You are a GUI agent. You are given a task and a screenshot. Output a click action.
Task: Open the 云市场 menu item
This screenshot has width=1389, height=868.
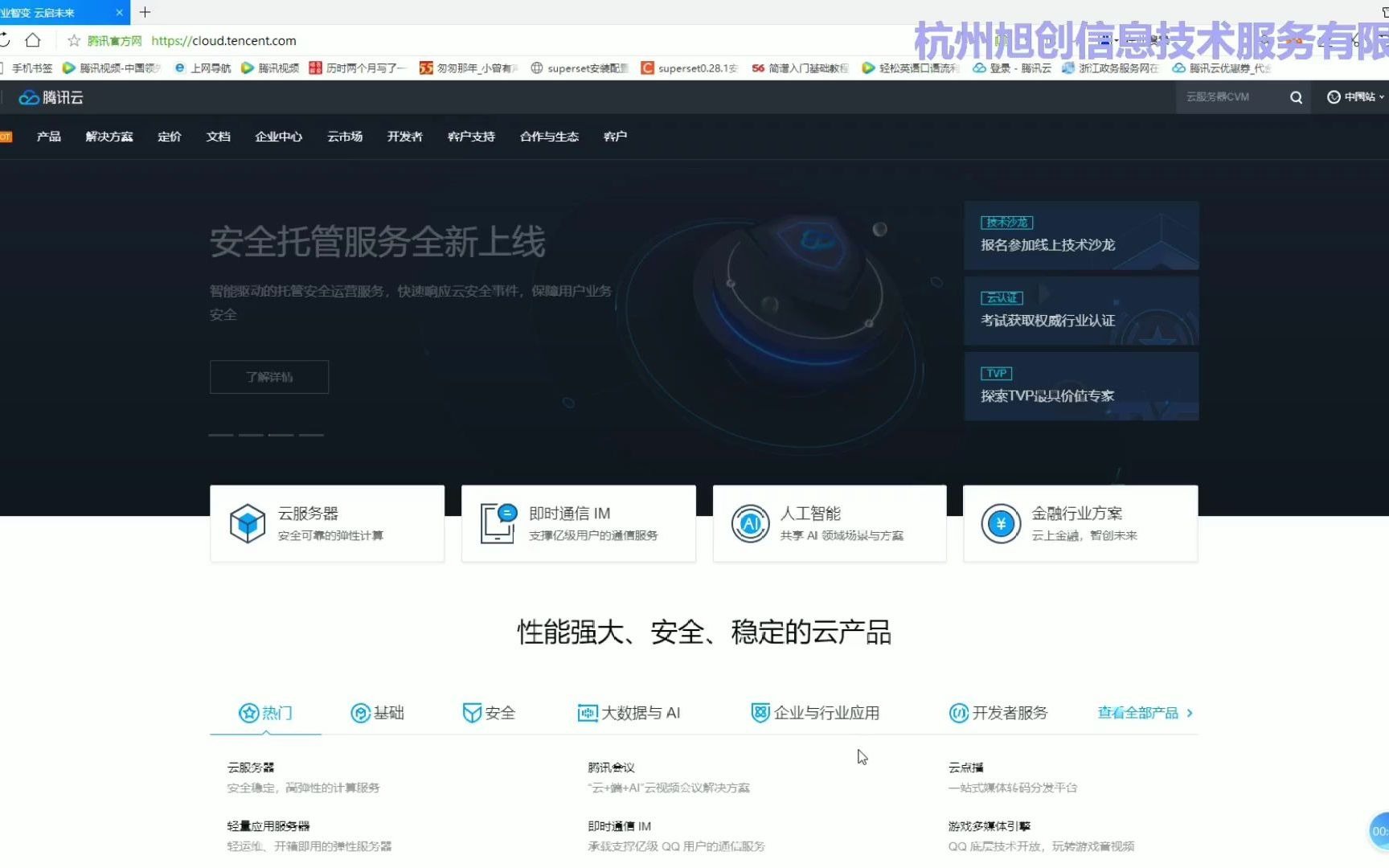(345, 137)
